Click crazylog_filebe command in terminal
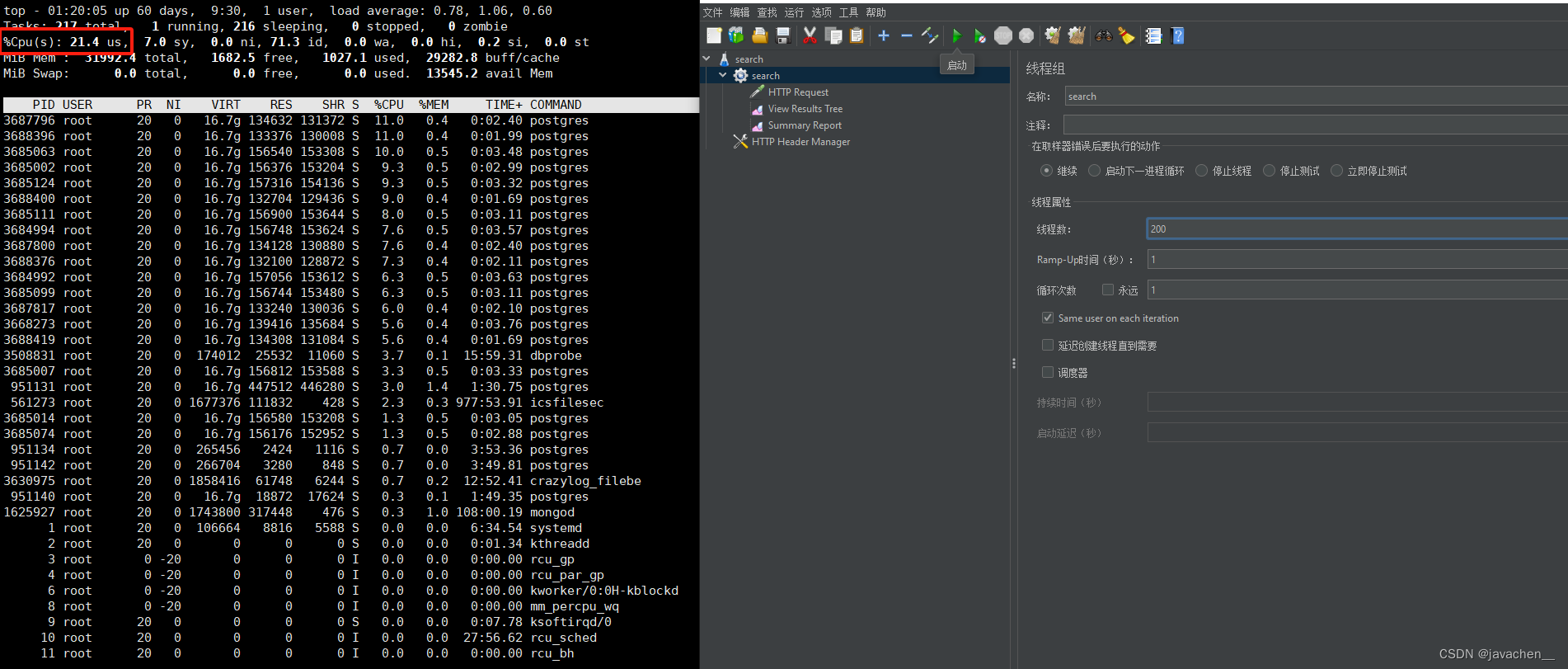 [x=585, y=481]
